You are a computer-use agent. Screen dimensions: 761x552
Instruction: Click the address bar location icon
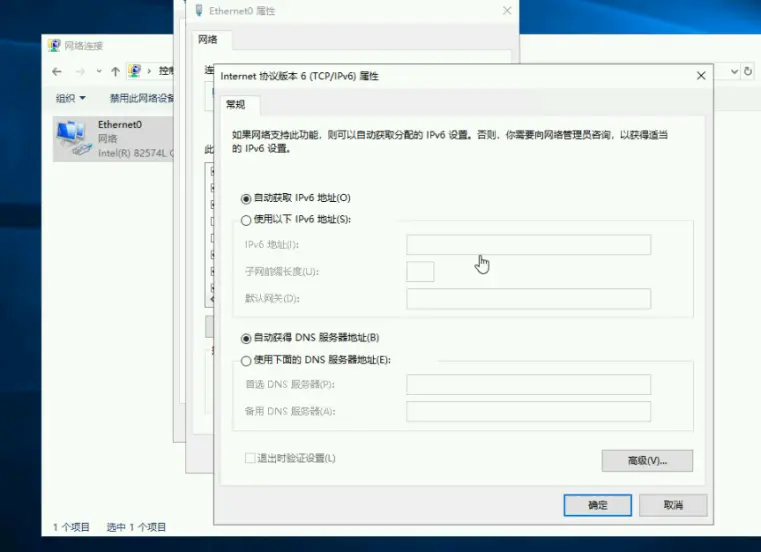tap(135, 72)
